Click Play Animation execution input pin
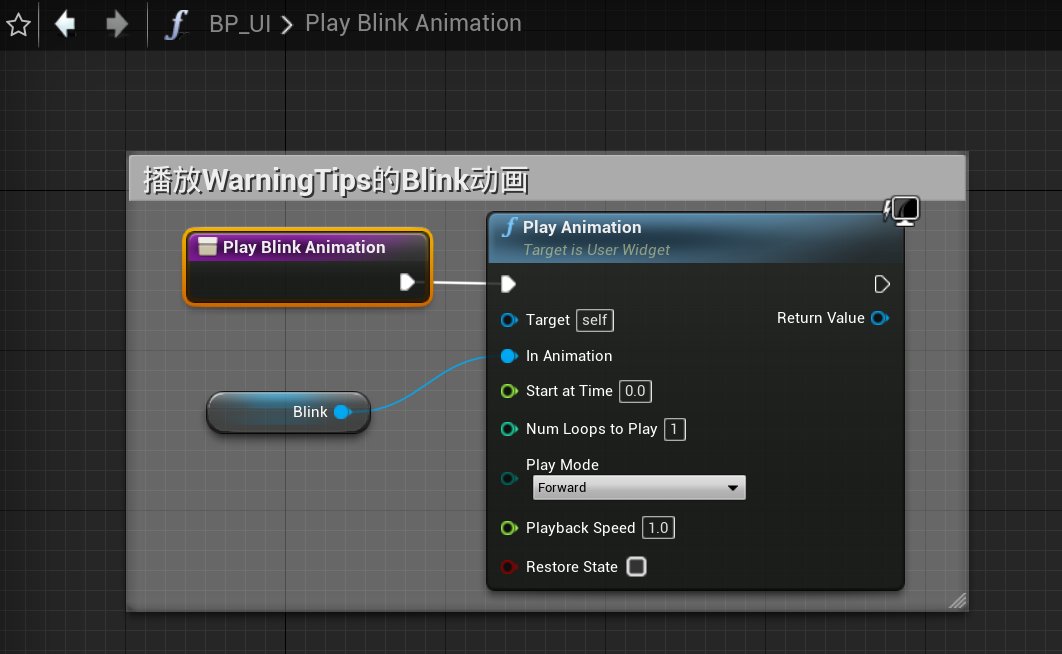1062x654 pixels. pos(508,284)
